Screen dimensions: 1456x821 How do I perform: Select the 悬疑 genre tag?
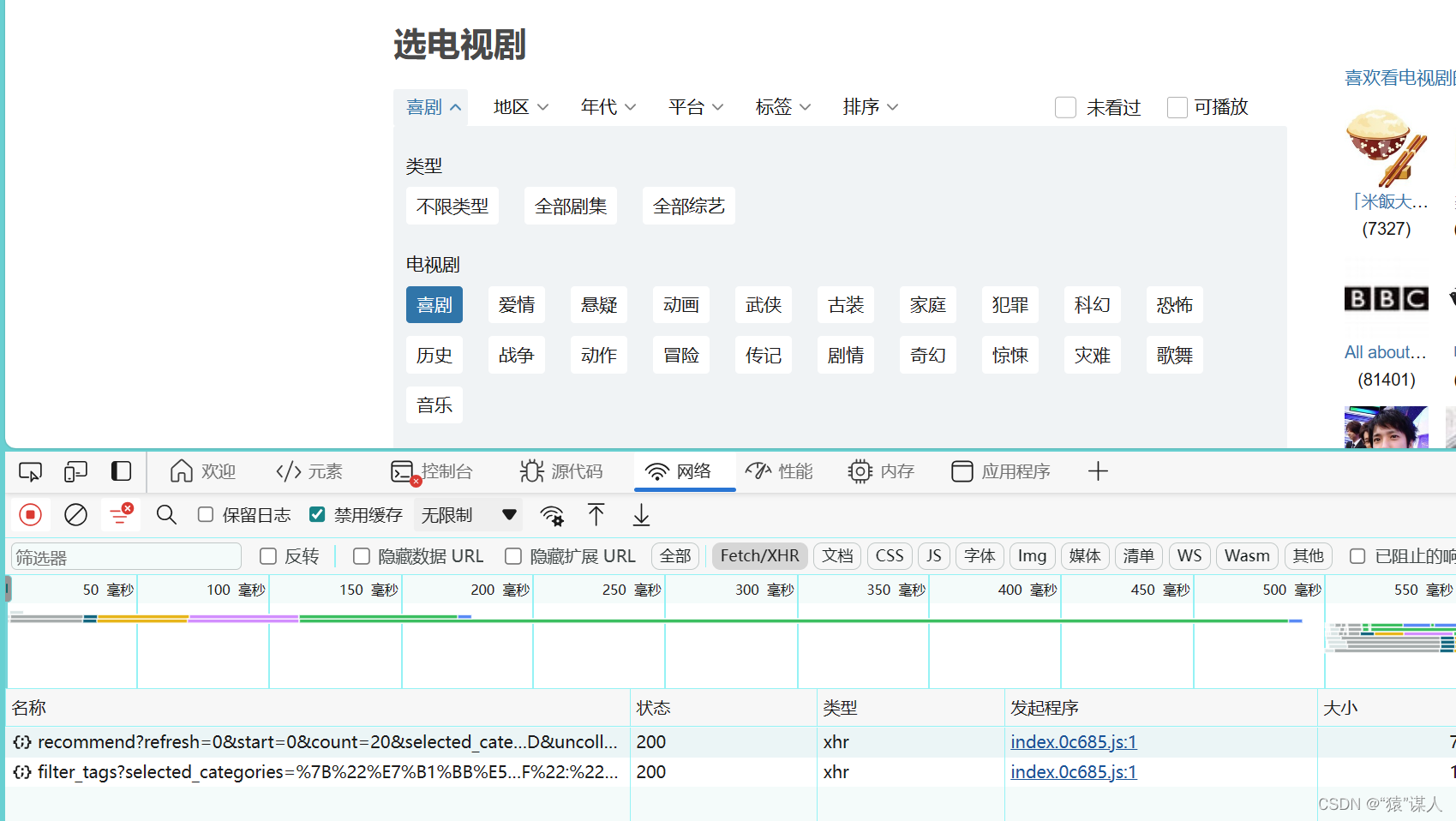(x=599, y=305)
